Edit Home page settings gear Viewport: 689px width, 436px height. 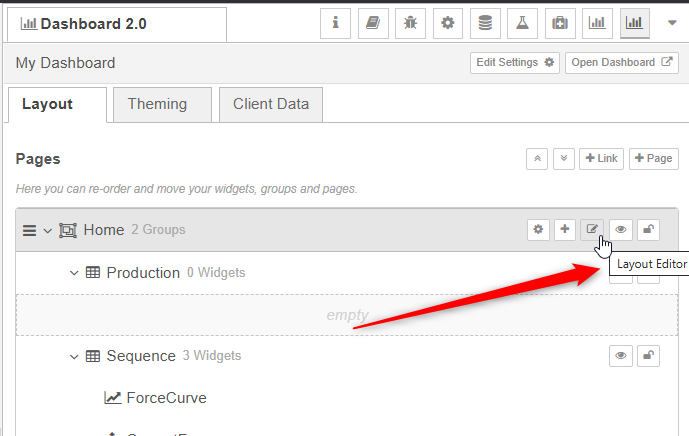[538, 229]
